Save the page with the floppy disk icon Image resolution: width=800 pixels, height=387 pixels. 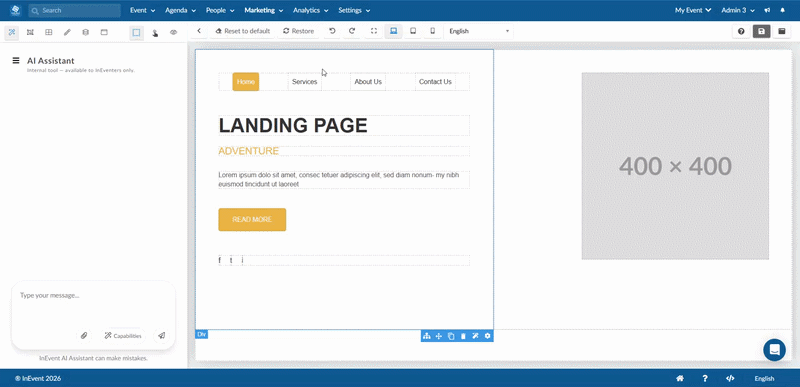[x=761, y=32]
